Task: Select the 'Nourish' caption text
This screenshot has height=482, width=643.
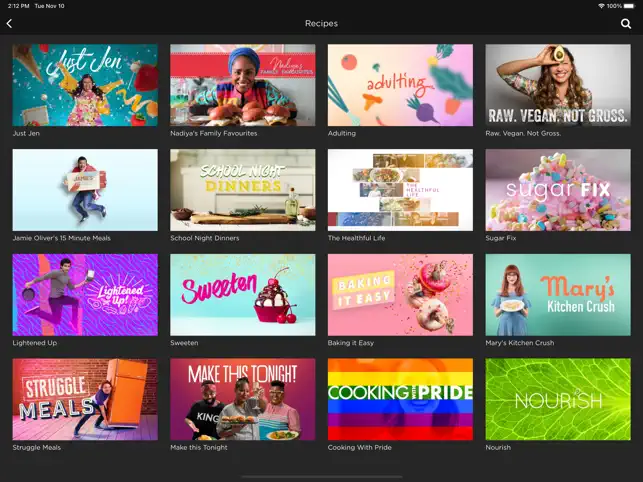Action: tap(498, 448)
